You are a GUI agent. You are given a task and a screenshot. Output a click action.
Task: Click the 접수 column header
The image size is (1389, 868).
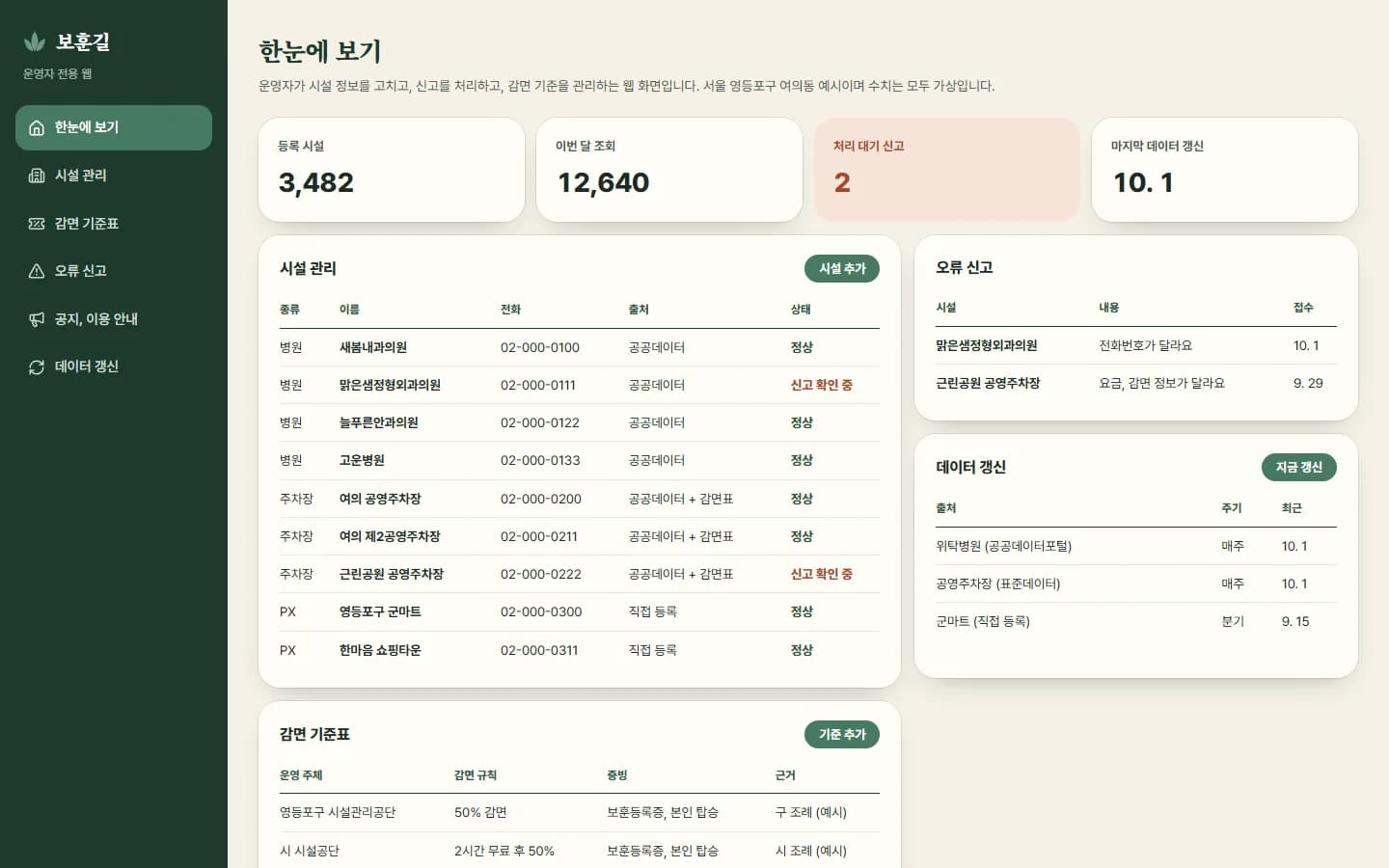[x=1303, y=308]
